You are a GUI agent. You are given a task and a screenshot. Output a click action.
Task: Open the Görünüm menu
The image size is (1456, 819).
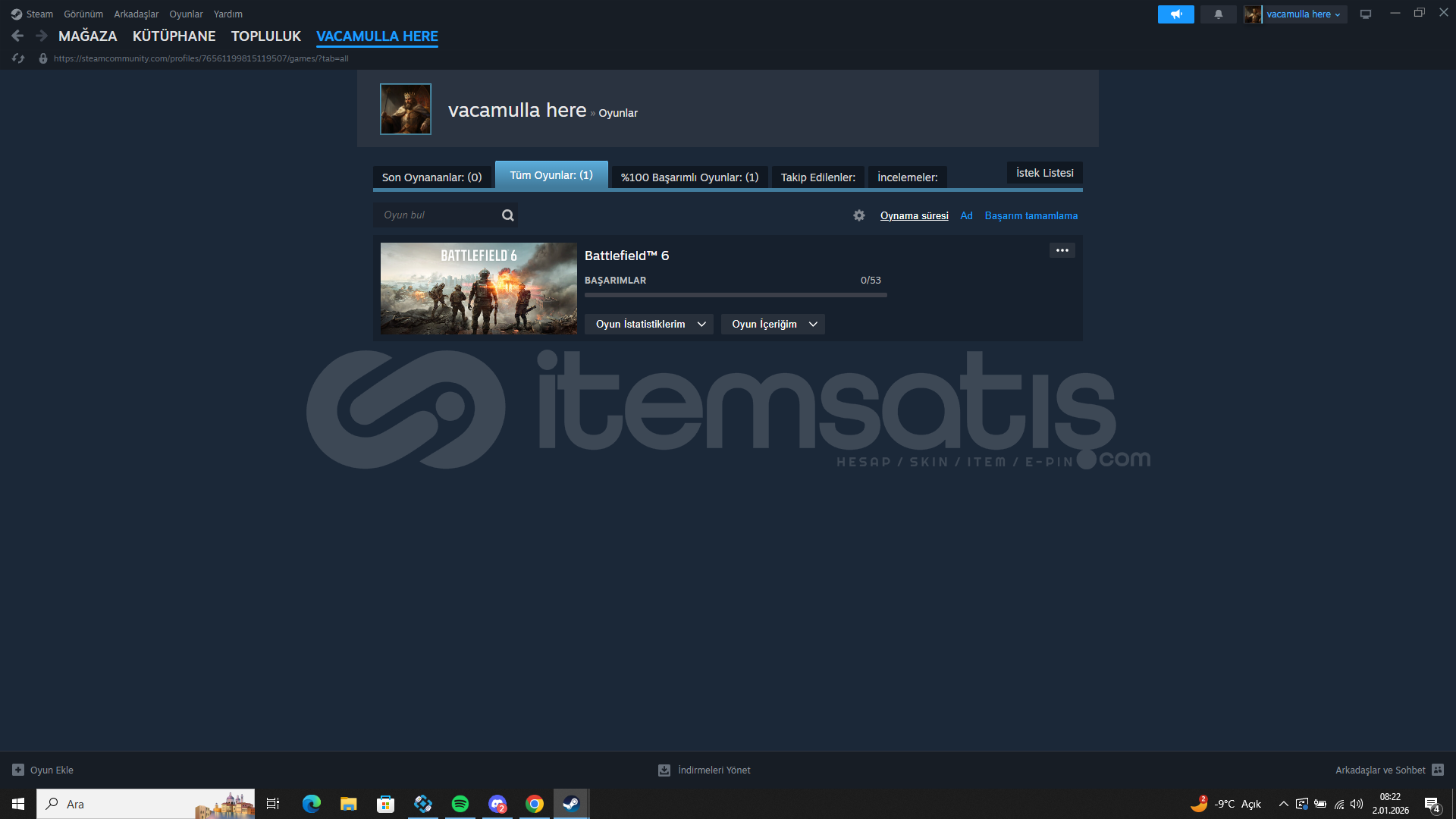click(x=83, y=14)
